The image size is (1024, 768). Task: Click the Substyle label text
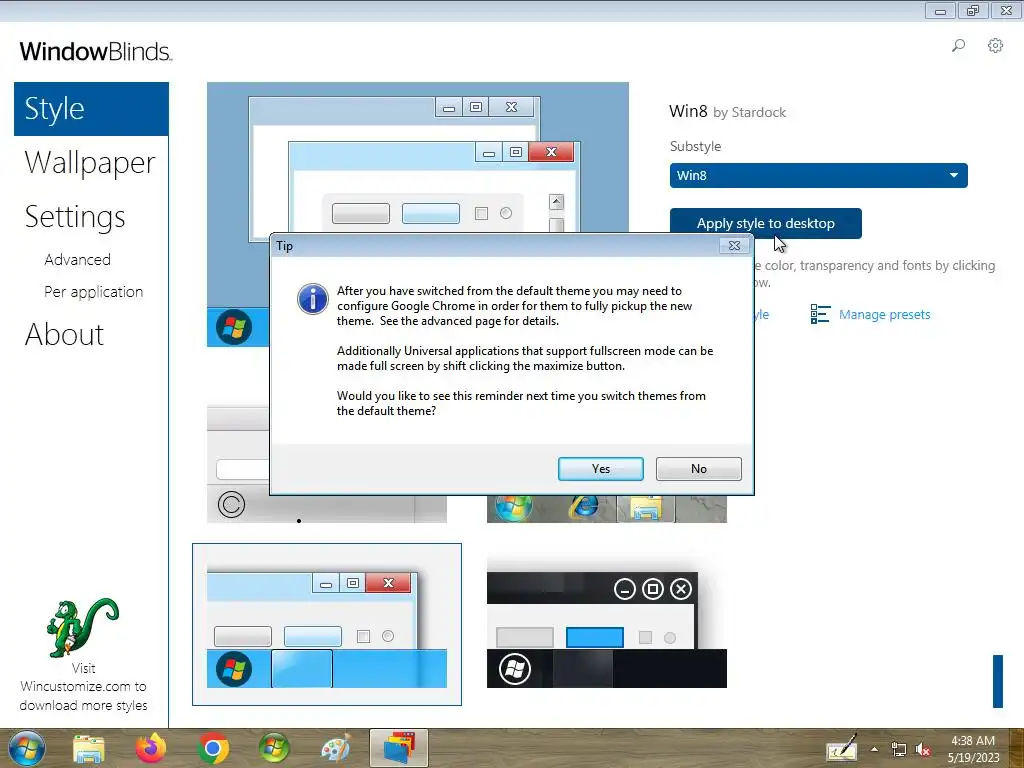point(696,146)
